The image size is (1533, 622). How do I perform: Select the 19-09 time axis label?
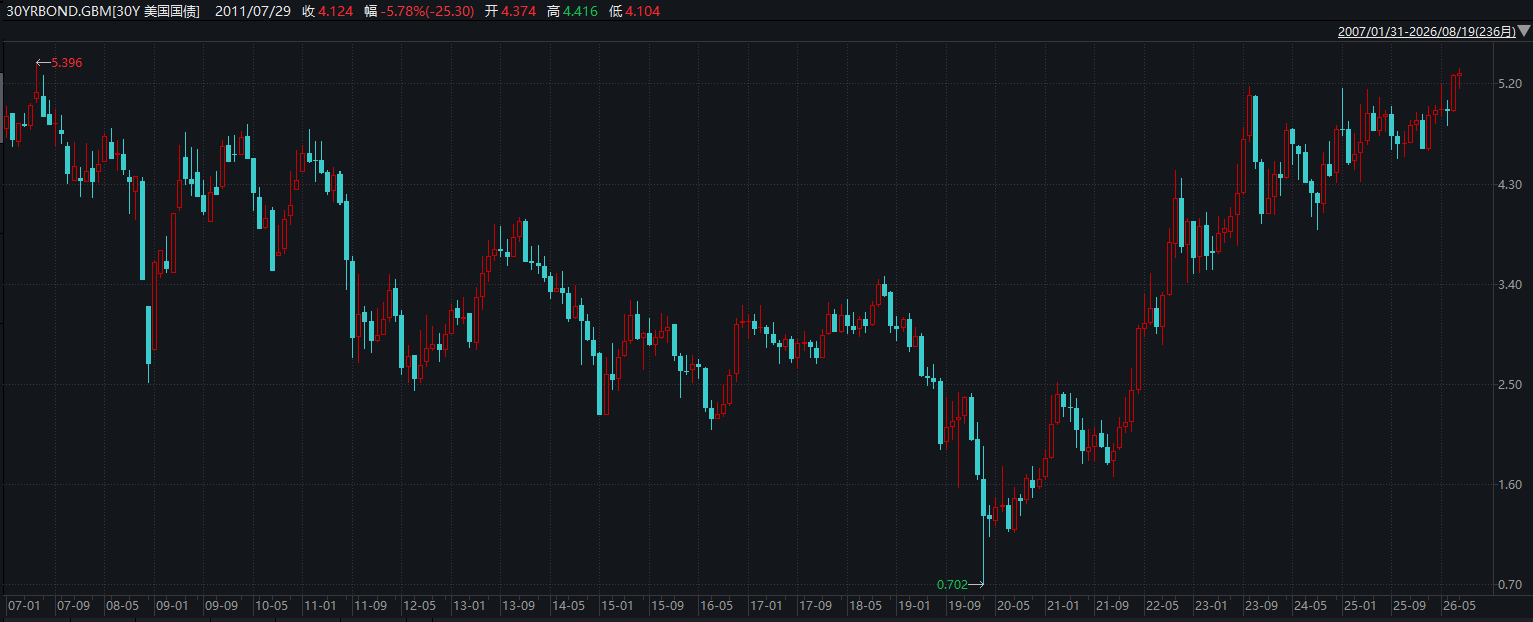coord(964,606)
